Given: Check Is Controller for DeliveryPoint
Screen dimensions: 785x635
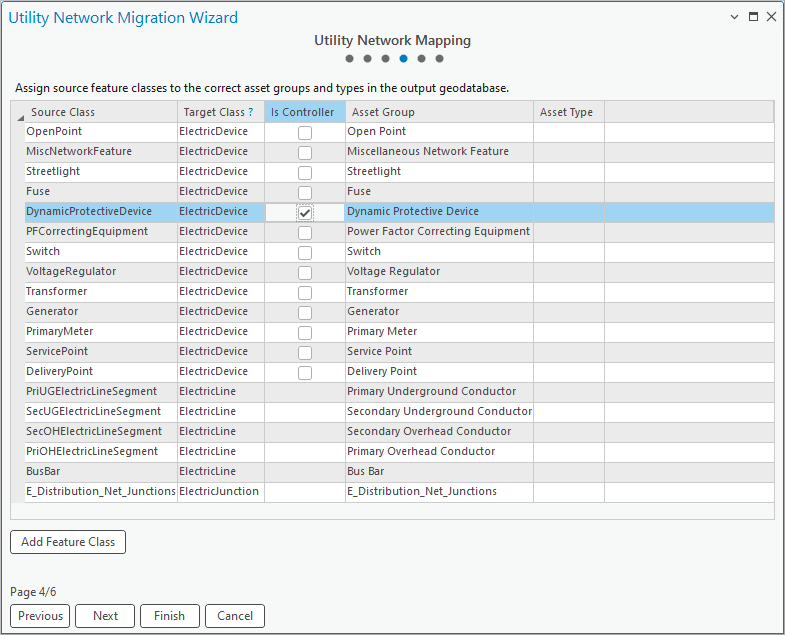Looking at the screenshot, I should [x=305, y=373].
